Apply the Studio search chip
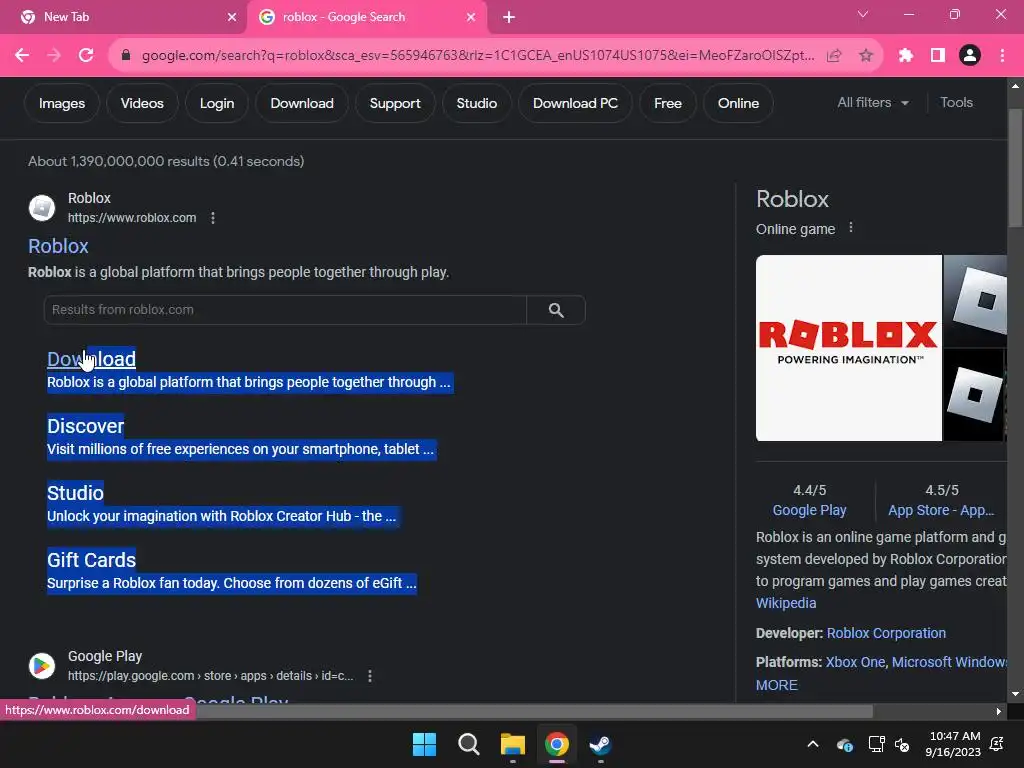This screenshot has height=768, width=1024. (x=477, y=103)
